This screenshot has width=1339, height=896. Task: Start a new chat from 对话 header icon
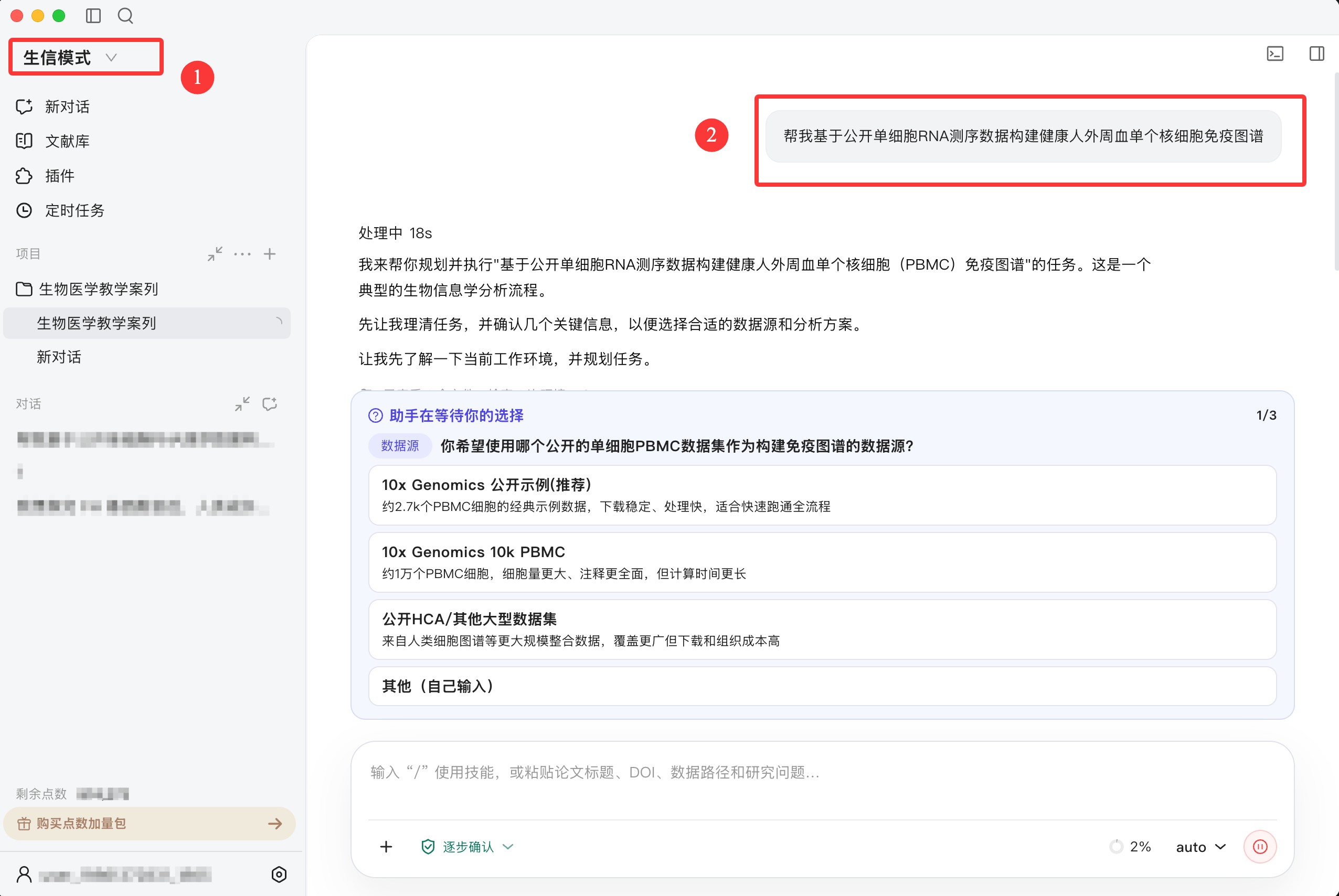[x=270, y=404]
